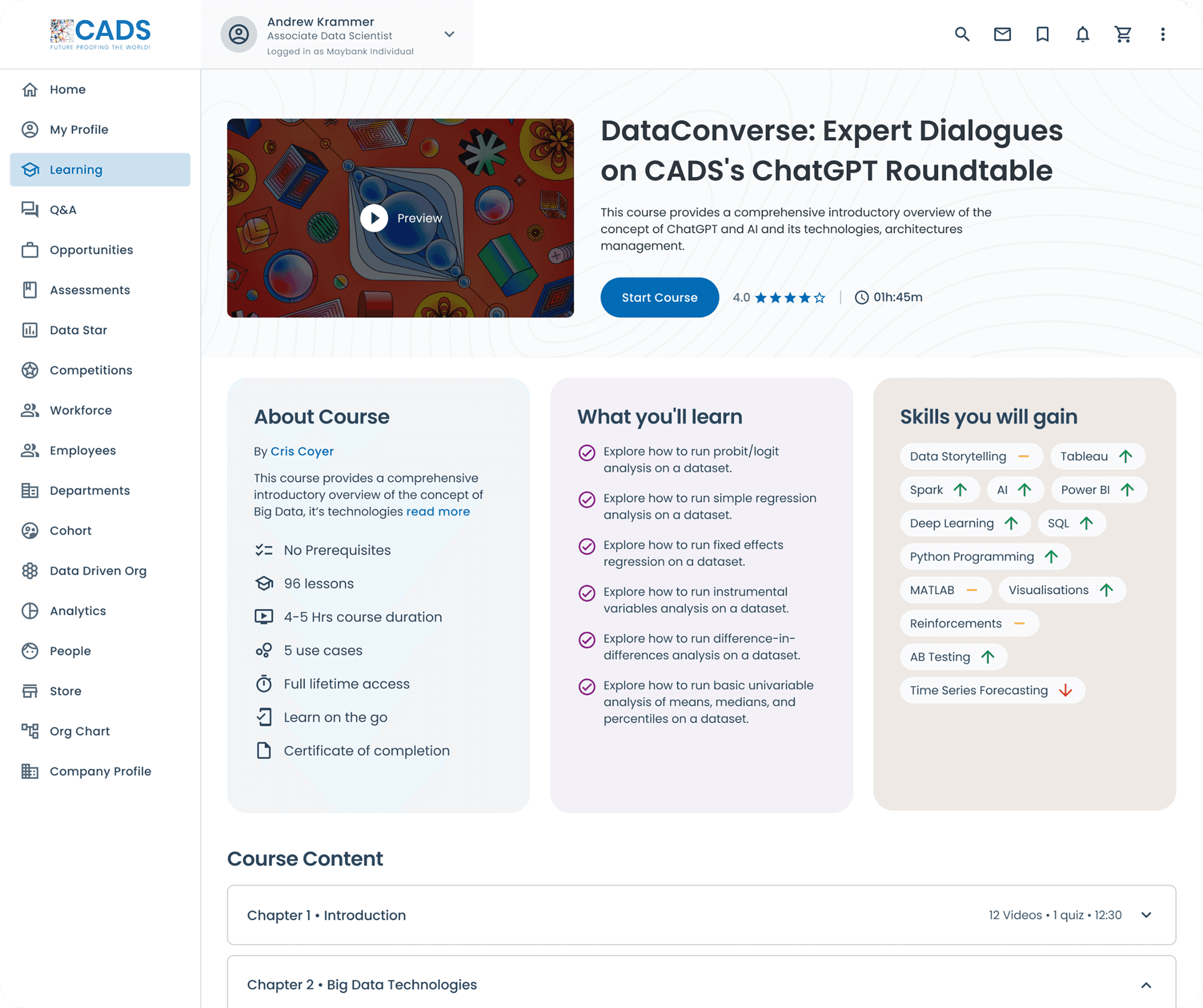Click the read more link
Screen dimensions: 1203x1008
(438, 511)
